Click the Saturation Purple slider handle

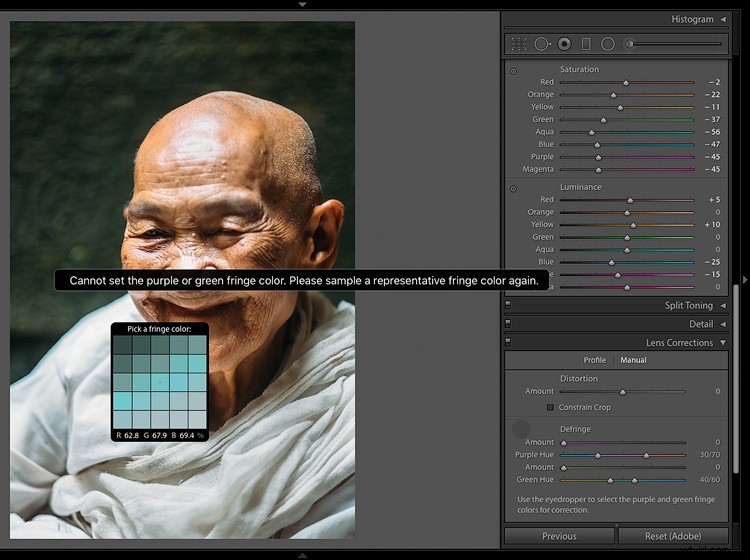pyautogui.click(x=598, y=157)
